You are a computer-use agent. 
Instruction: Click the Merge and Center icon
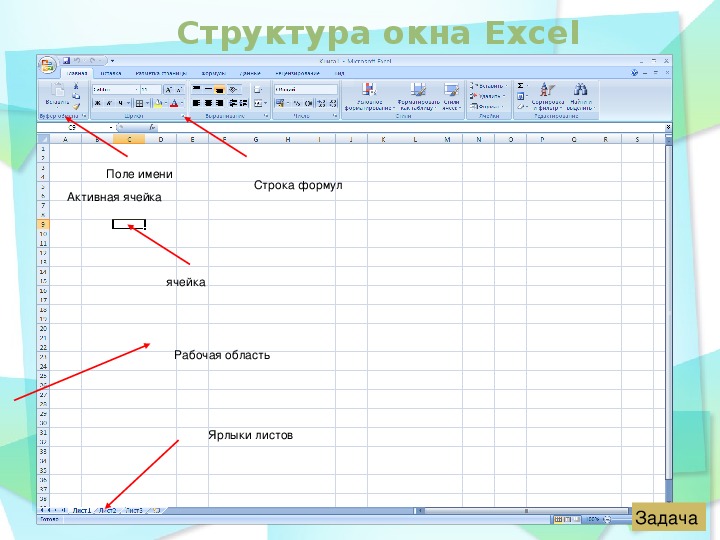(x=258, y=103)
